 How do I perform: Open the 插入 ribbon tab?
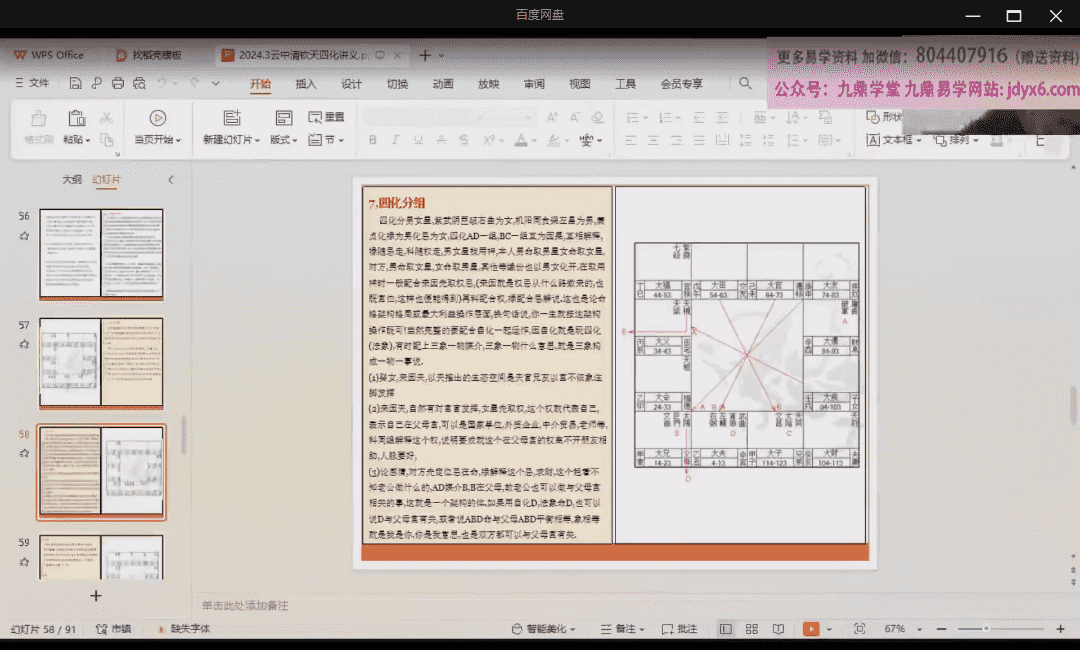tap(306, 84)
